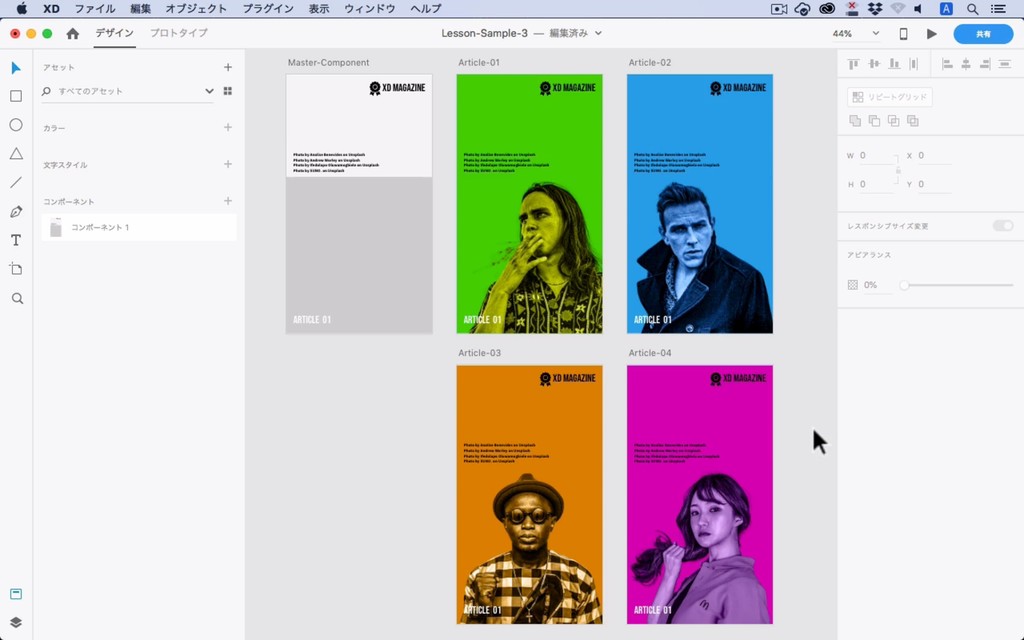The height and width of the screenshot is (640, 1024).
Task: Click the blue share button
Action: click(983, 33)
